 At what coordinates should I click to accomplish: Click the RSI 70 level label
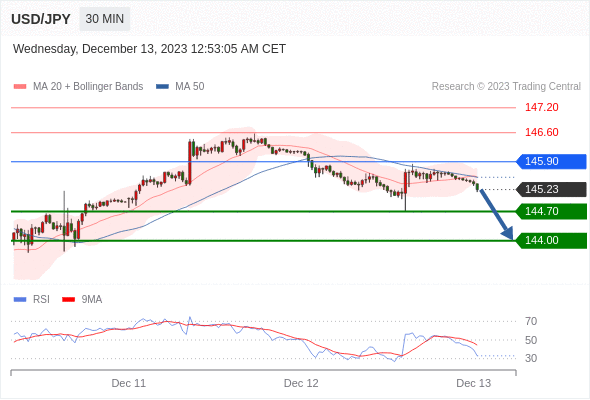pyautogui.click(x=531, y=321)
